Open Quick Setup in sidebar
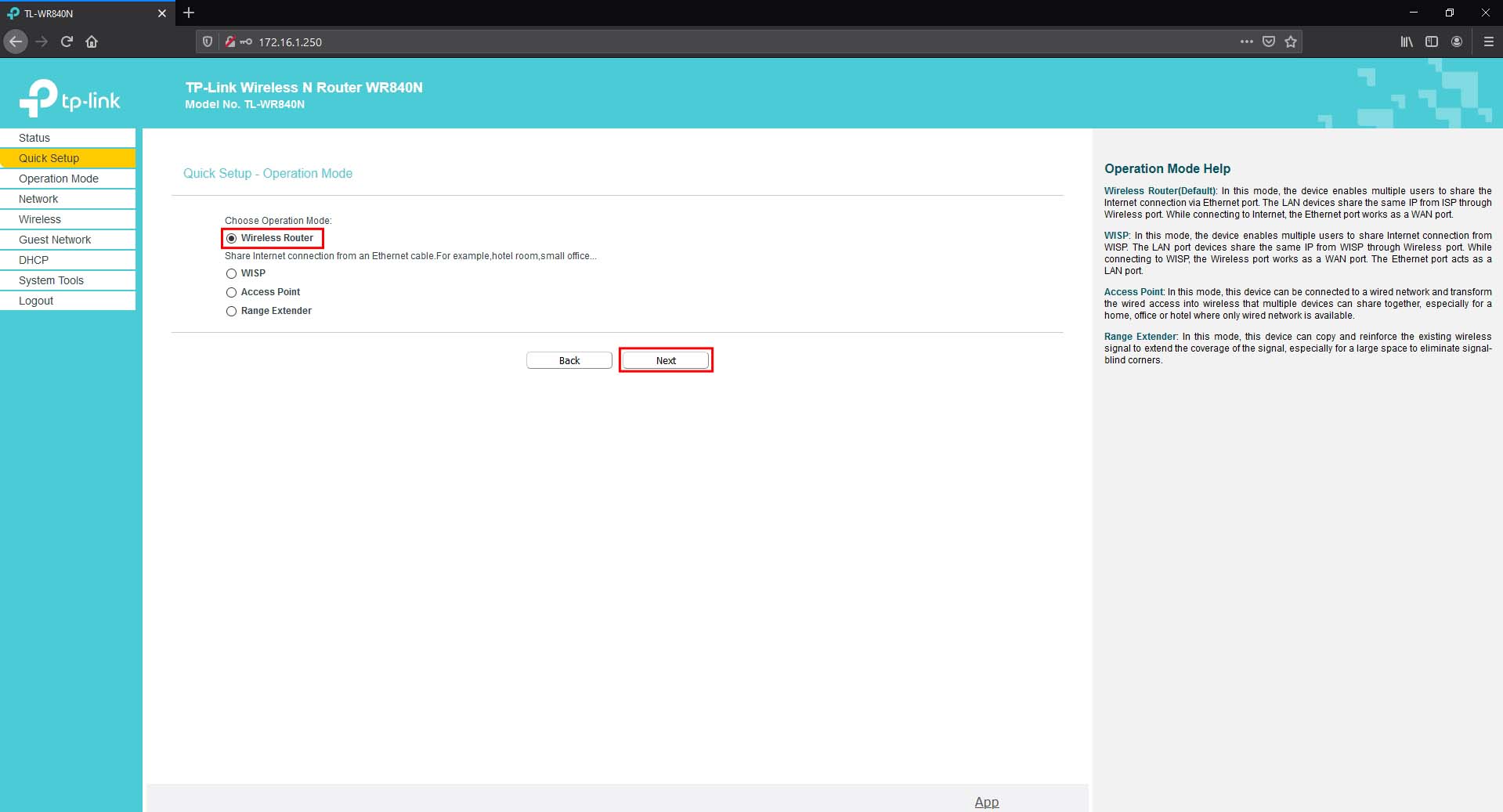Image resolution: width=1503 pixels, height=812 pixels. (67, 158)
